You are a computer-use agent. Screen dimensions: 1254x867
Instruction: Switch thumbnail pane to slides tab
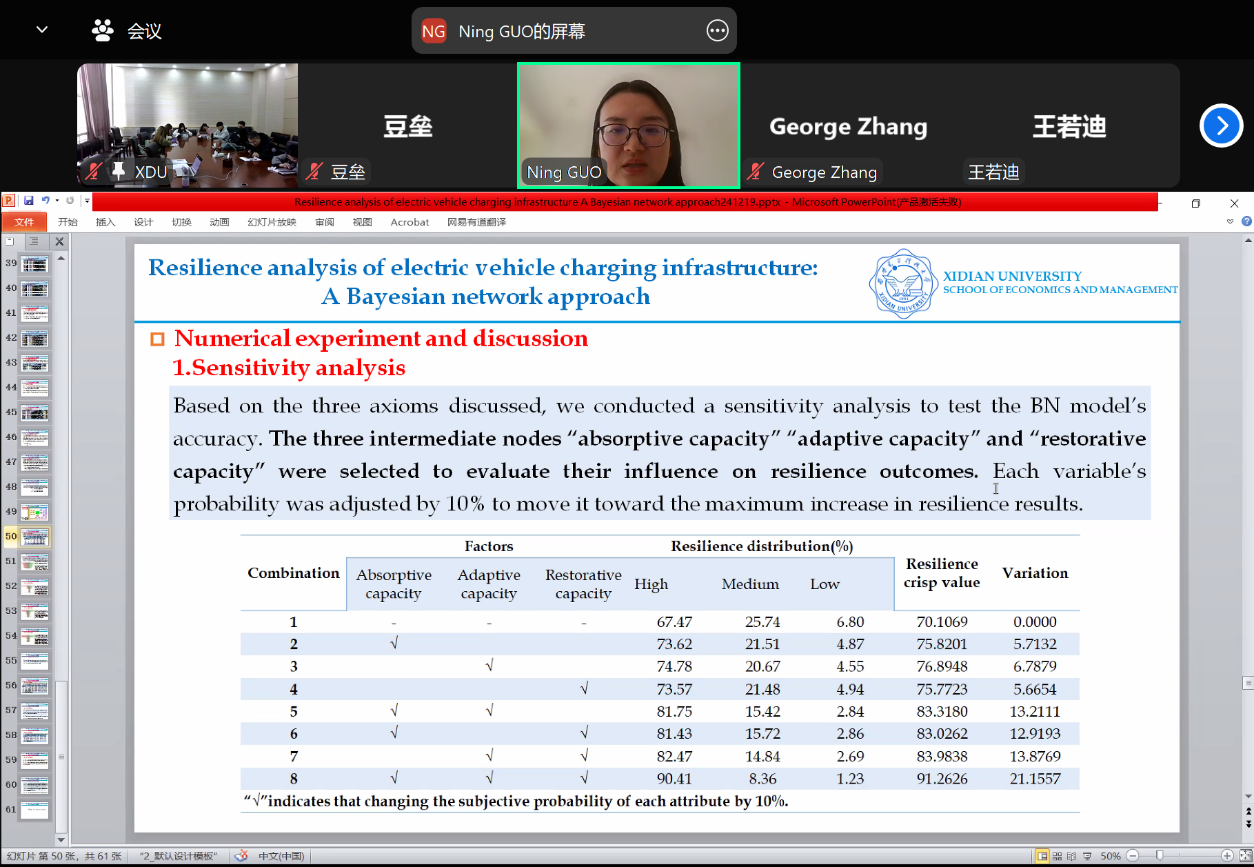pyautogui.click(x=10, y=241)
